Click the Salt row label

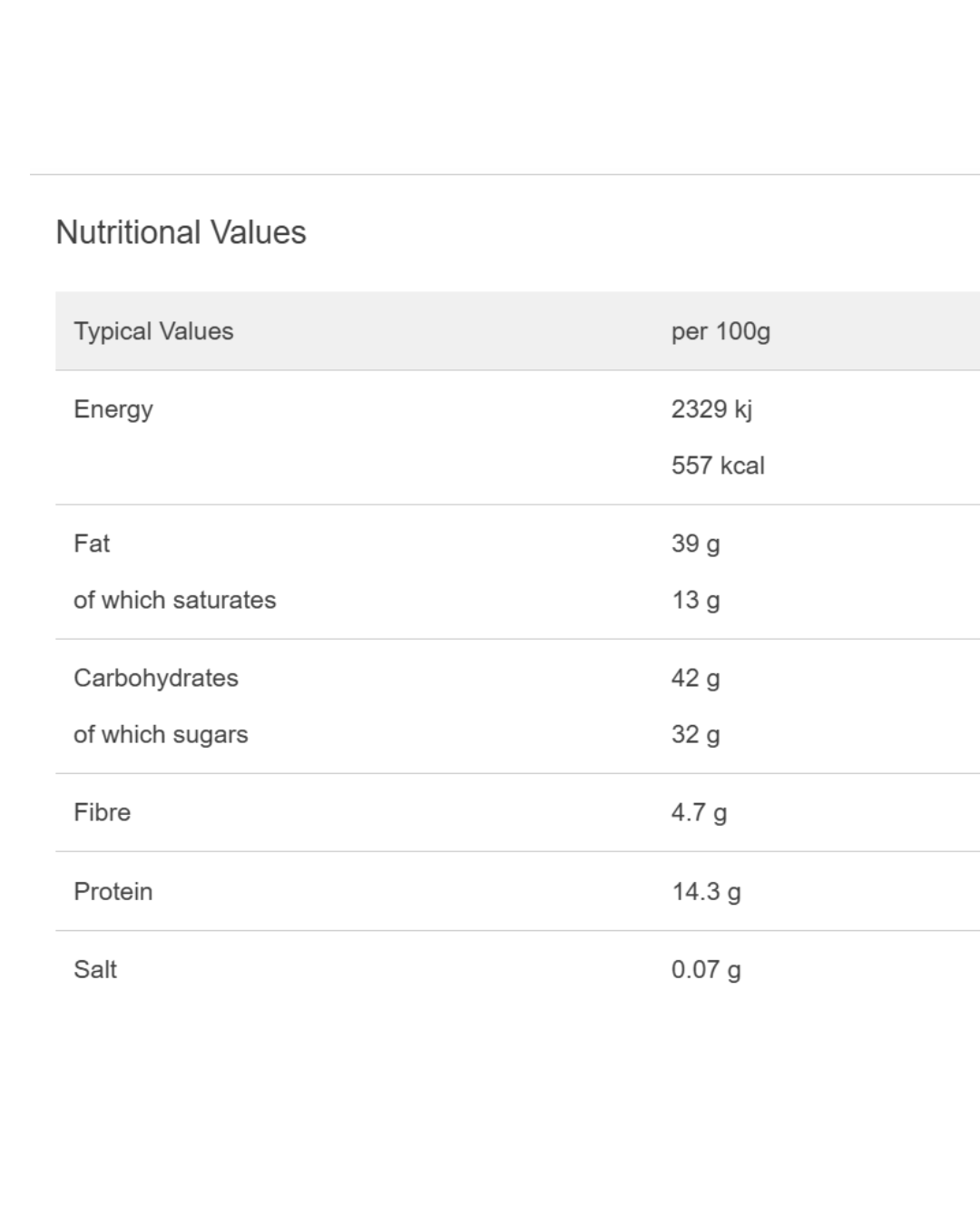pyautogui.click(x=95, y=969)
